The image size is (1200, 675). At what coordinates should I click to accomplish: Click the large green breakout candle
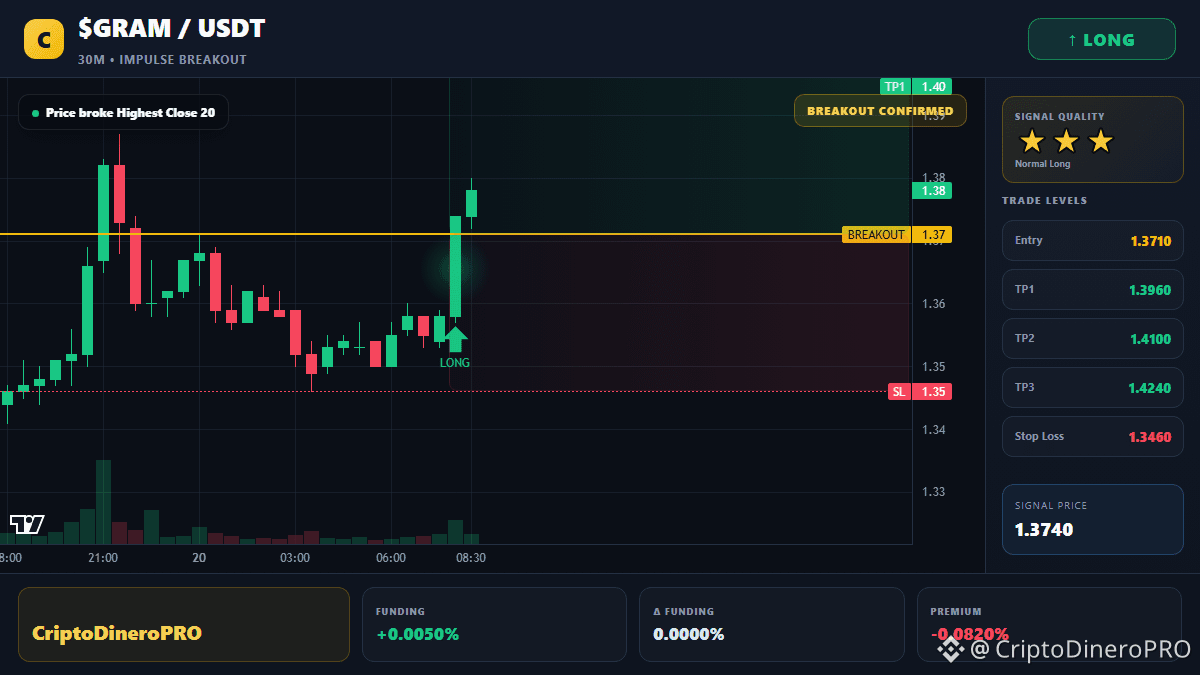coord(455,267)
